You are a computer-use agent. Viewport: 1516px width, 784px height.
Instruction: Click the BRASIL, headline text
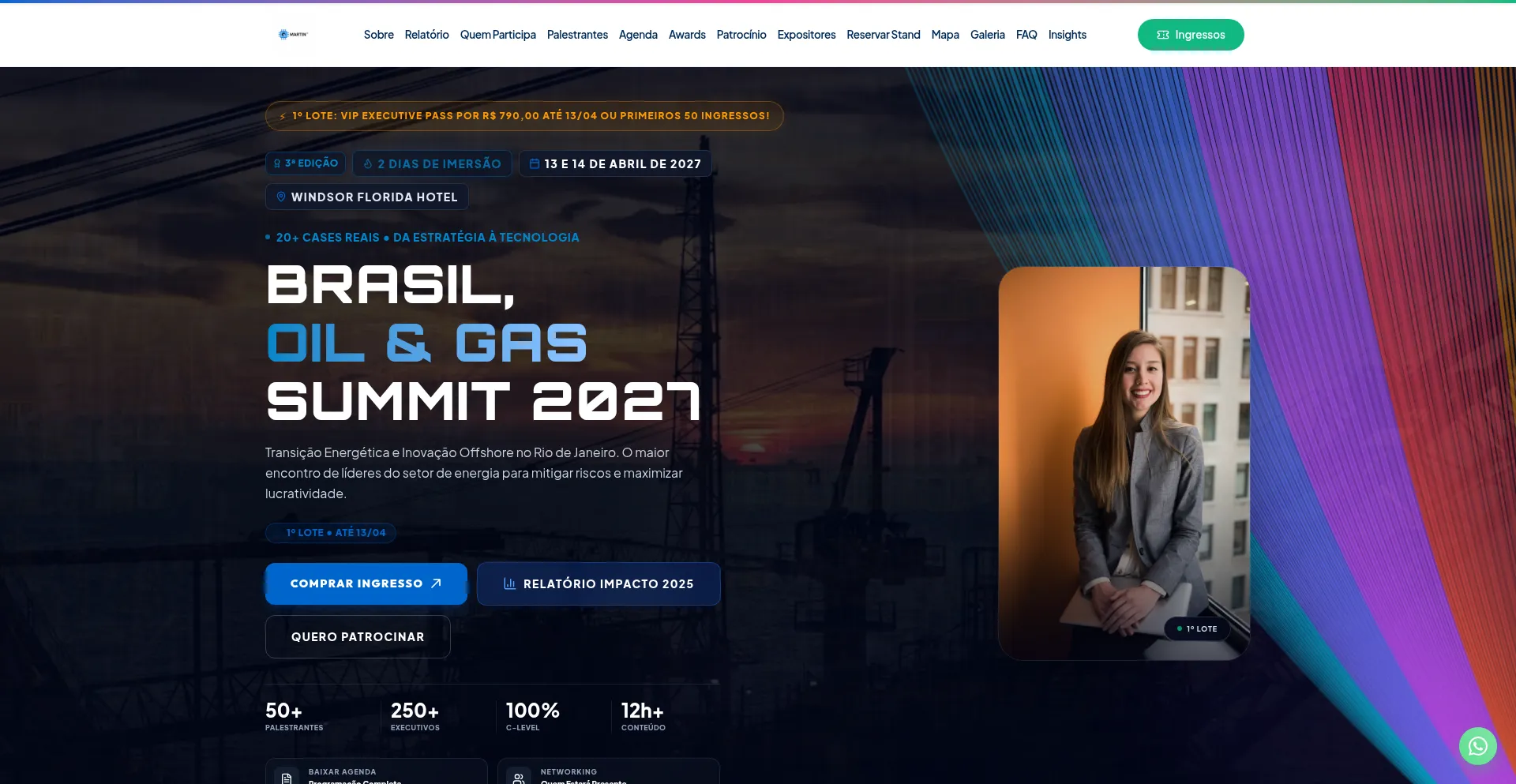point(391,286)
